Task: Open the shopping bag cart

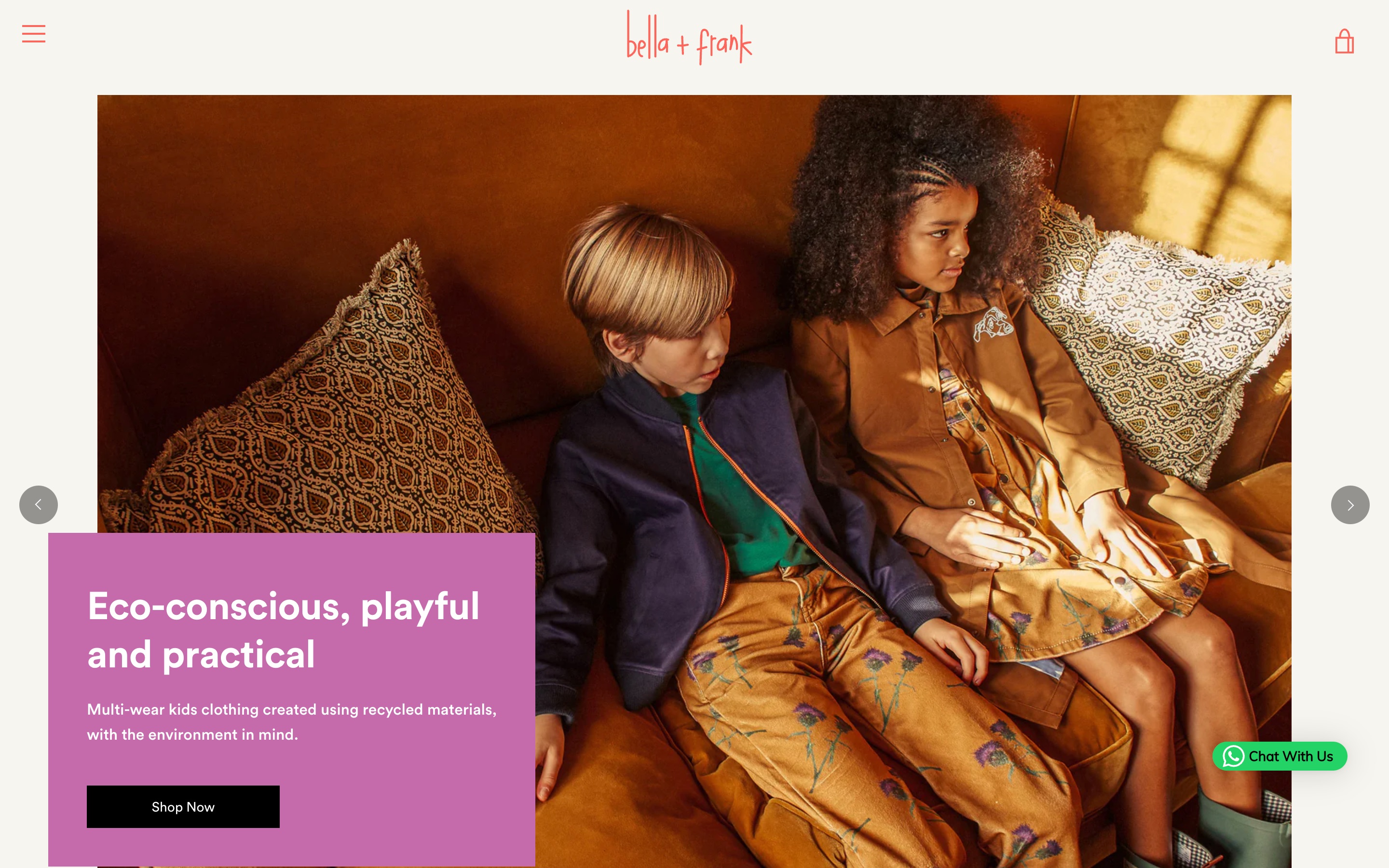Action: 1344,41
